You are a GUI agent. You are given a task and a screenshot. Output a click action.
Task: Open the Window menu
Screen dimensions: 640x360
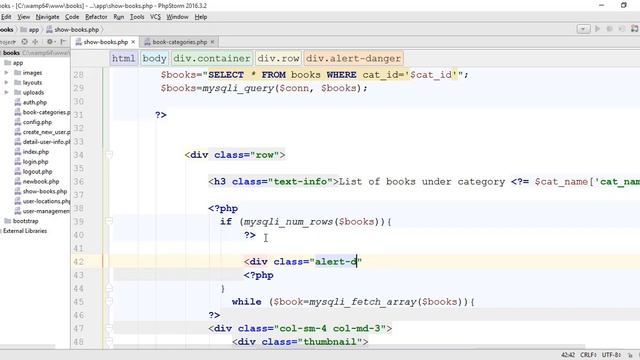point(177,17)
